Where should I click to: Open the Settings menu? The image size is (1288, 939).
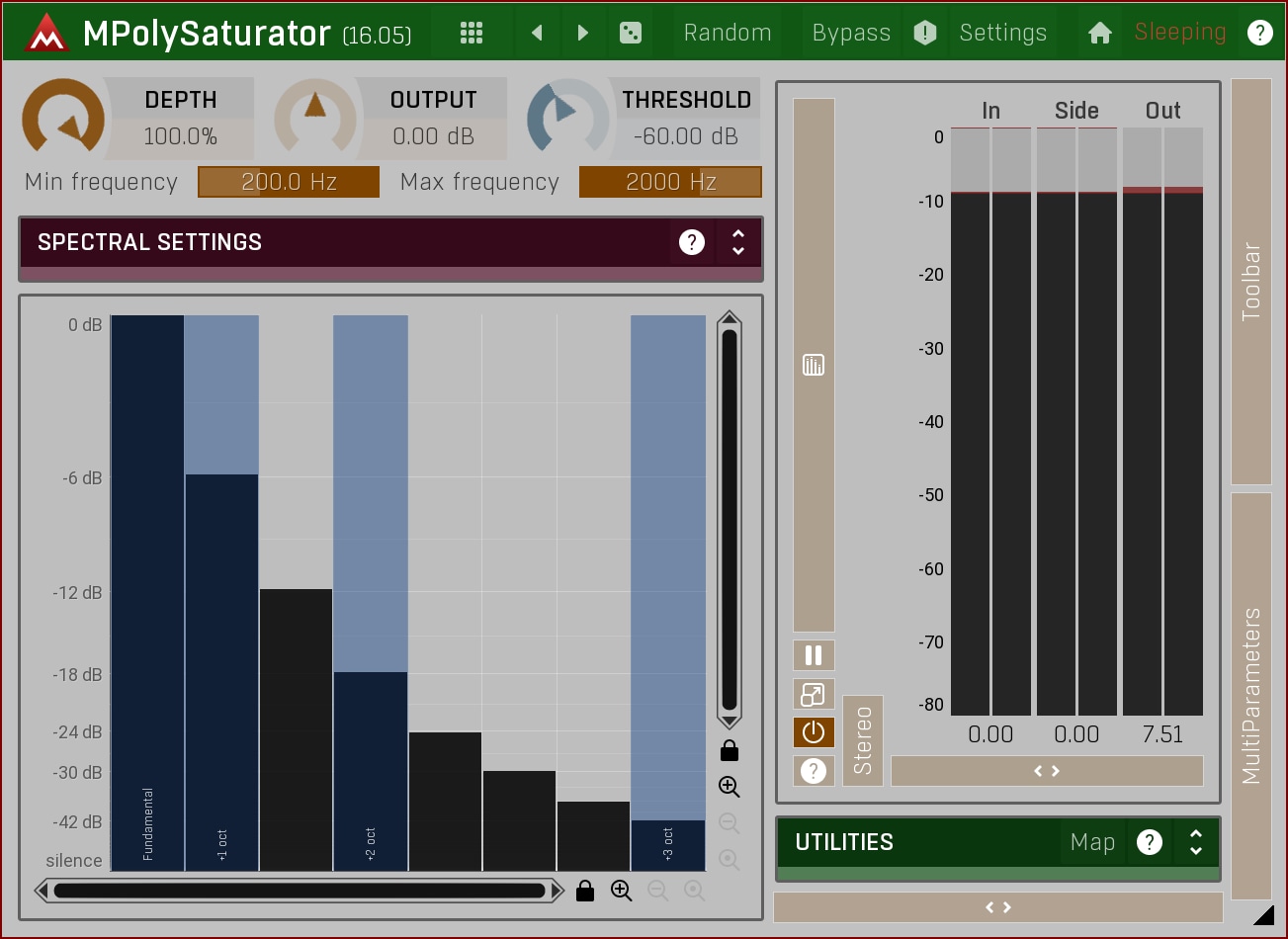[x=1003, y=33]
